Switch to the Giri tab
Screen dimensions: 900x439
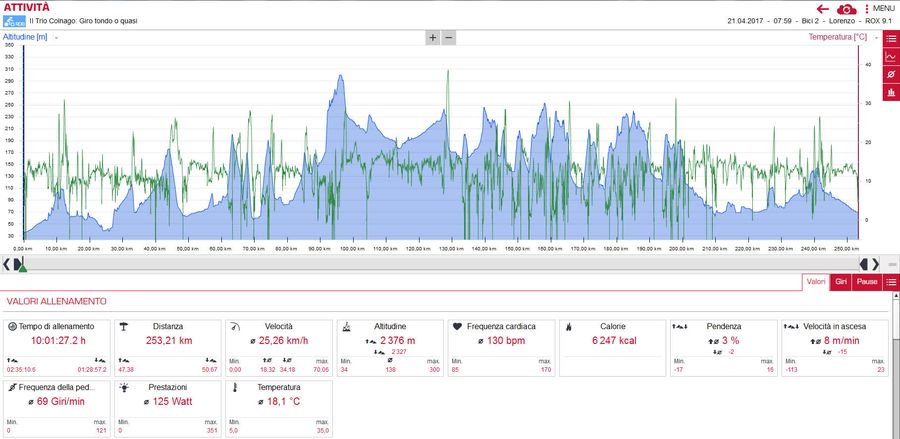coord(841,282)
